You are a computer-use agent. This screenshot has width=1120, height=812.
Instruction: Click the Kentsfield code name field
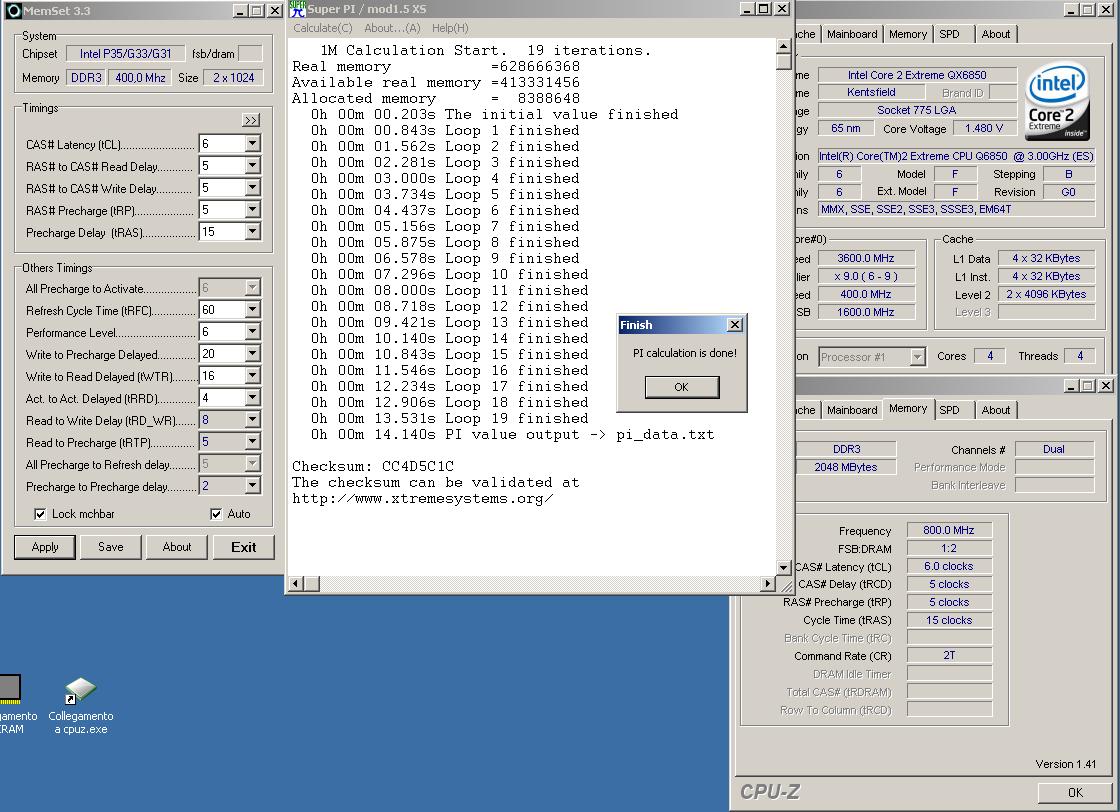[871, 92]
